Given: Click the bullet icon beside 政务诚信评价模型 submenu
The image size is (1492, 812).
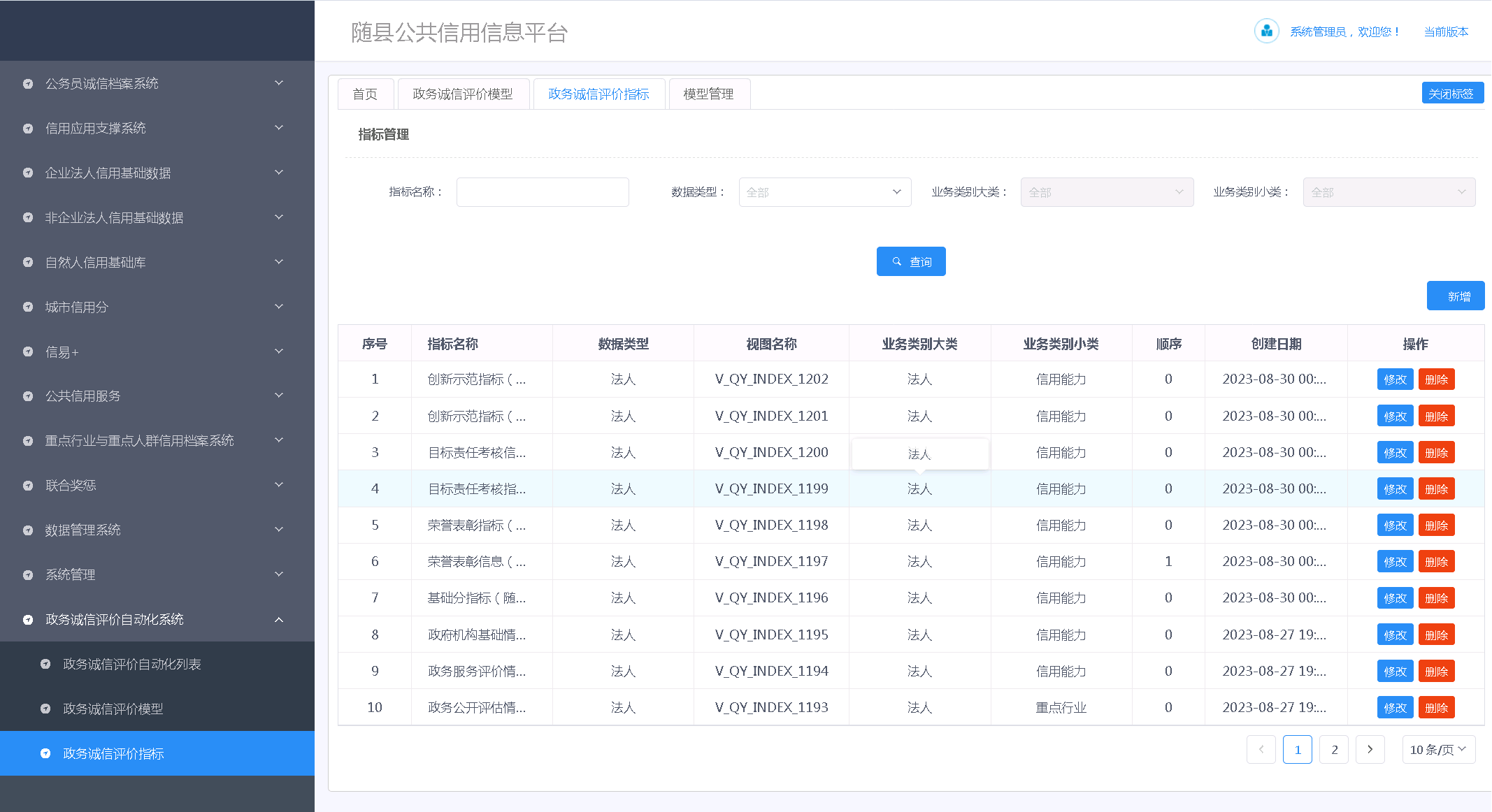Looking at the screenshot, I should 45,709.
